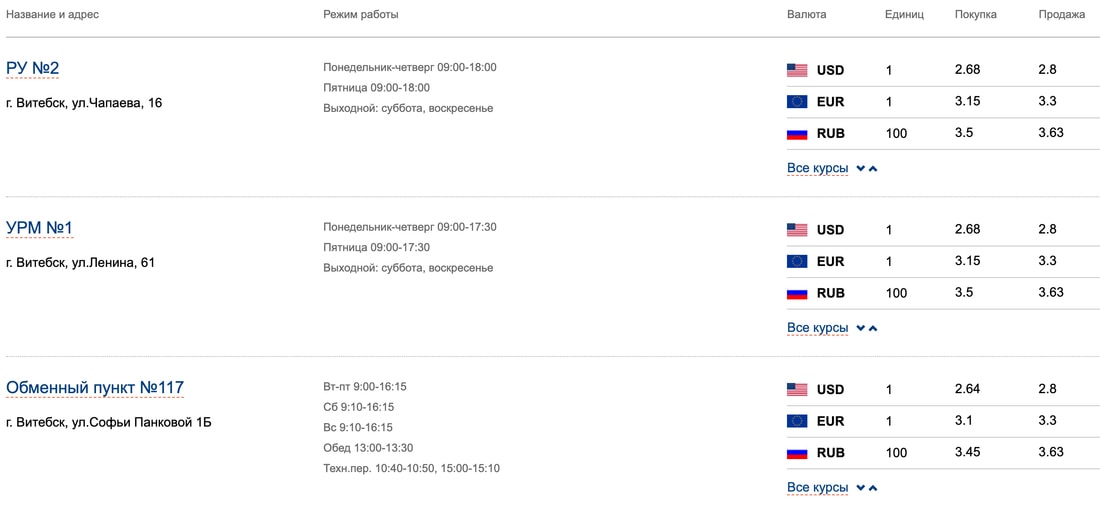
Task: Open the Обменный пункт №117 link
Action: (x=95, y=387)
